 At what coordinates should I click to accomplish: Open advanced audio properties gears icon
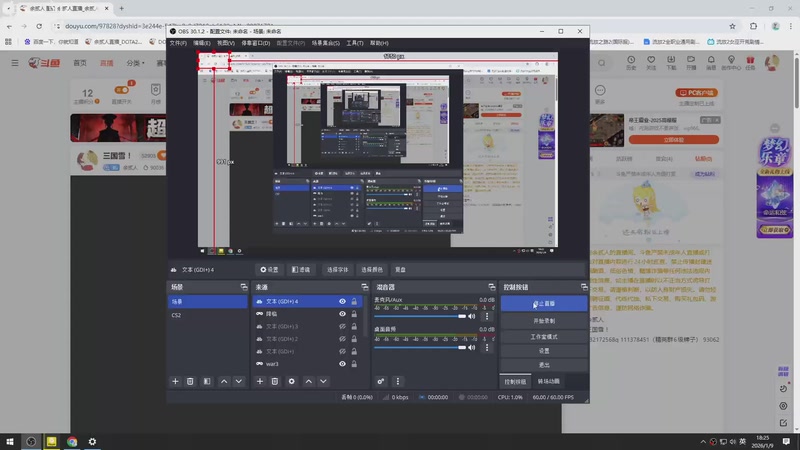381,381
